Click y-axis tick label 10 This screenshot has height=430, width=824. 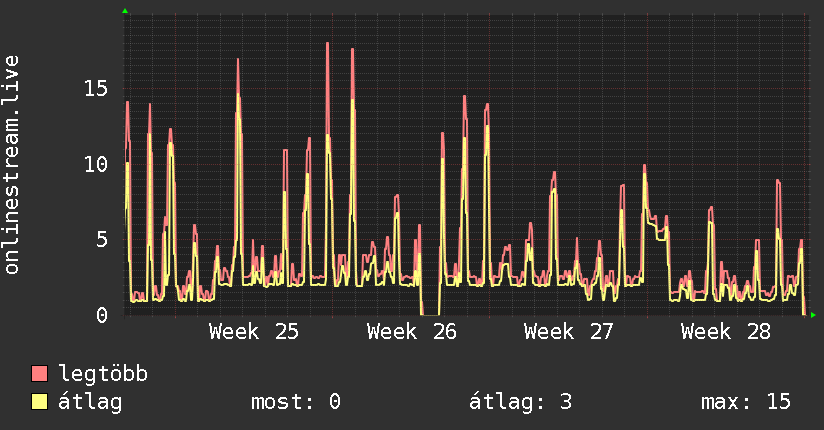click(96, 165)
